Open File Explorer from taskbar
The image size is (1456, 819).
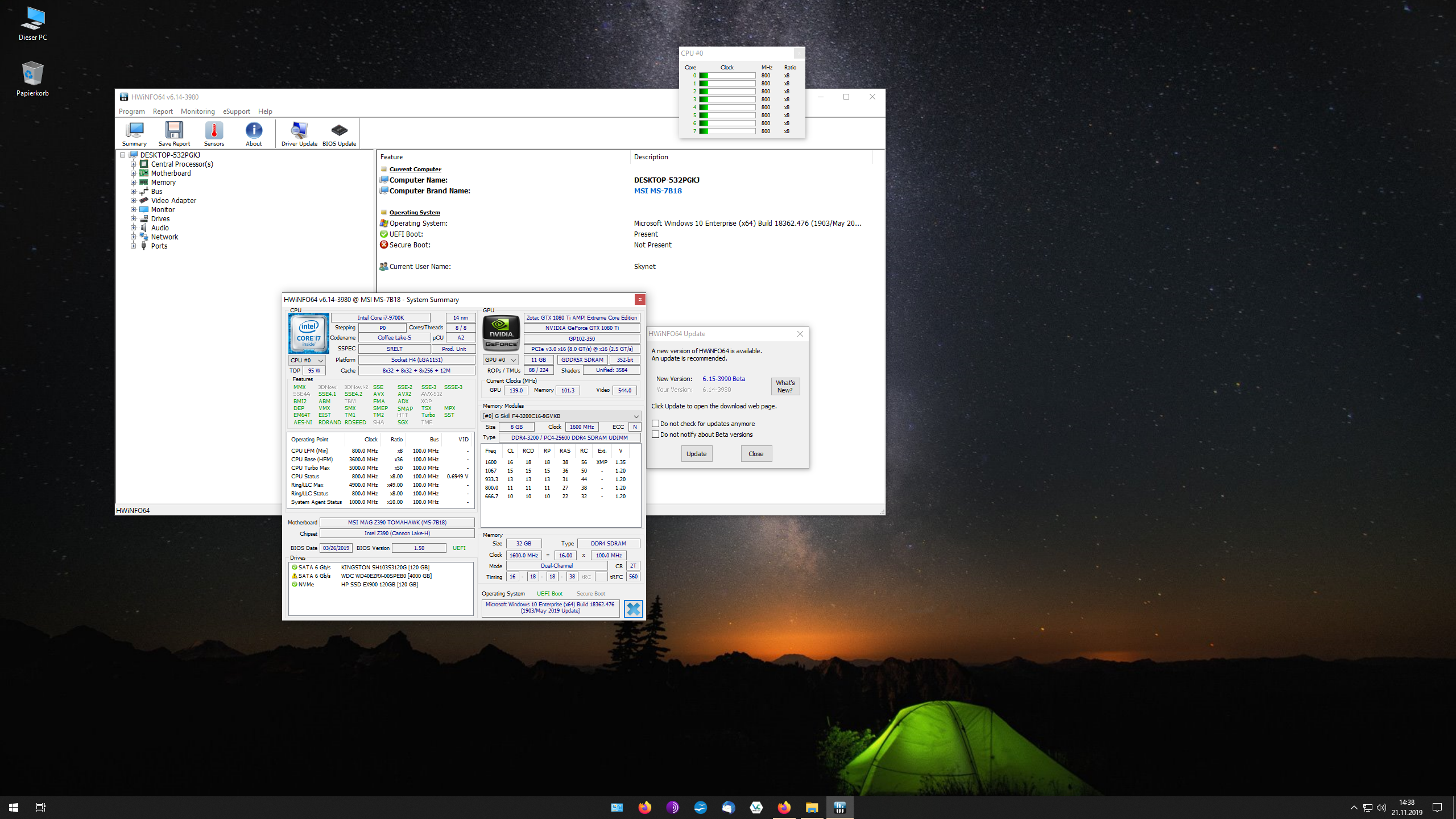pos(812,807)
